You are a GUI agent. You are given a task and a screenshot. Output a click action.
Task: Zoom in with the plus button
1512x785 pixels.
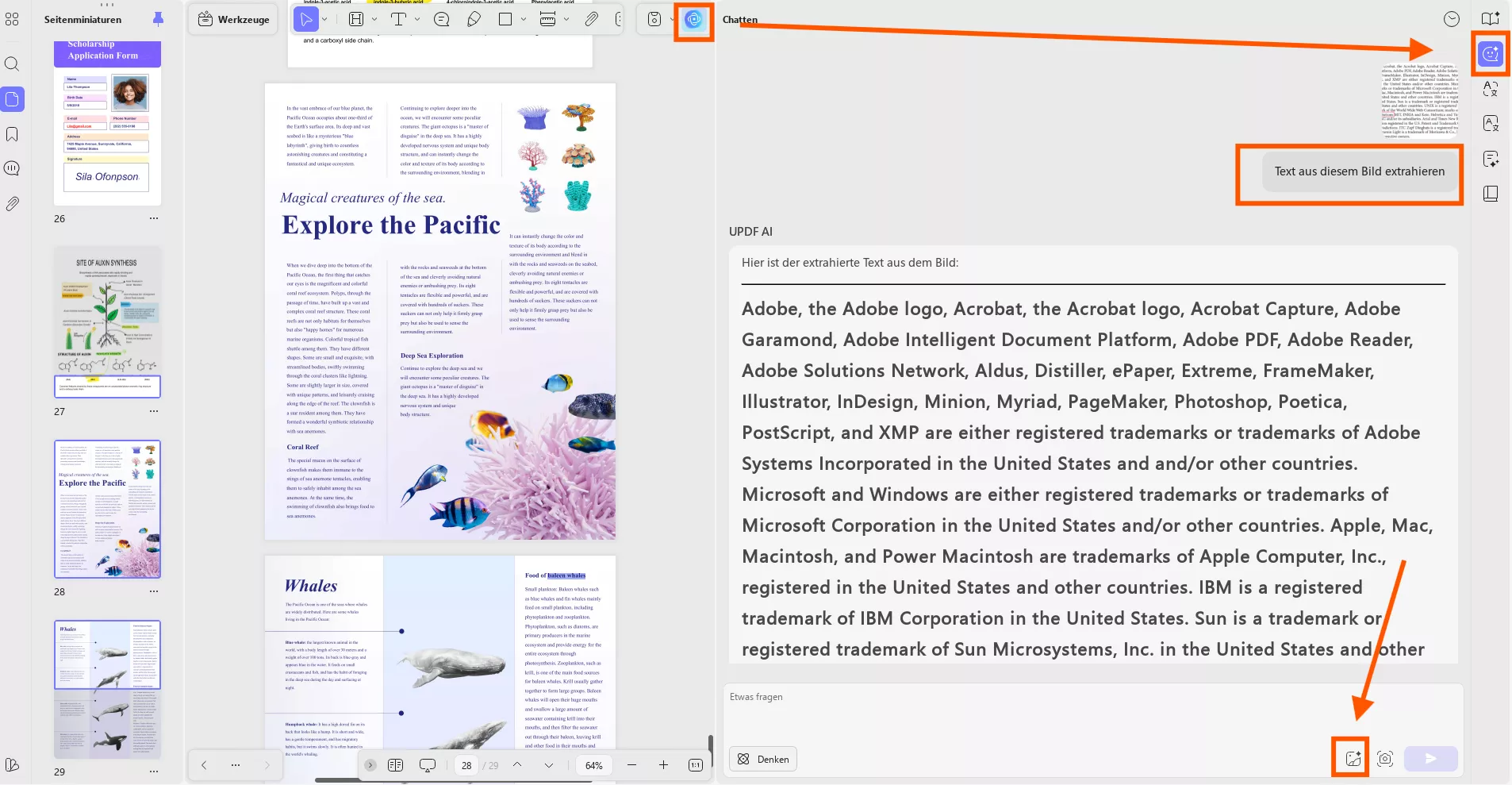coord(664,765)
